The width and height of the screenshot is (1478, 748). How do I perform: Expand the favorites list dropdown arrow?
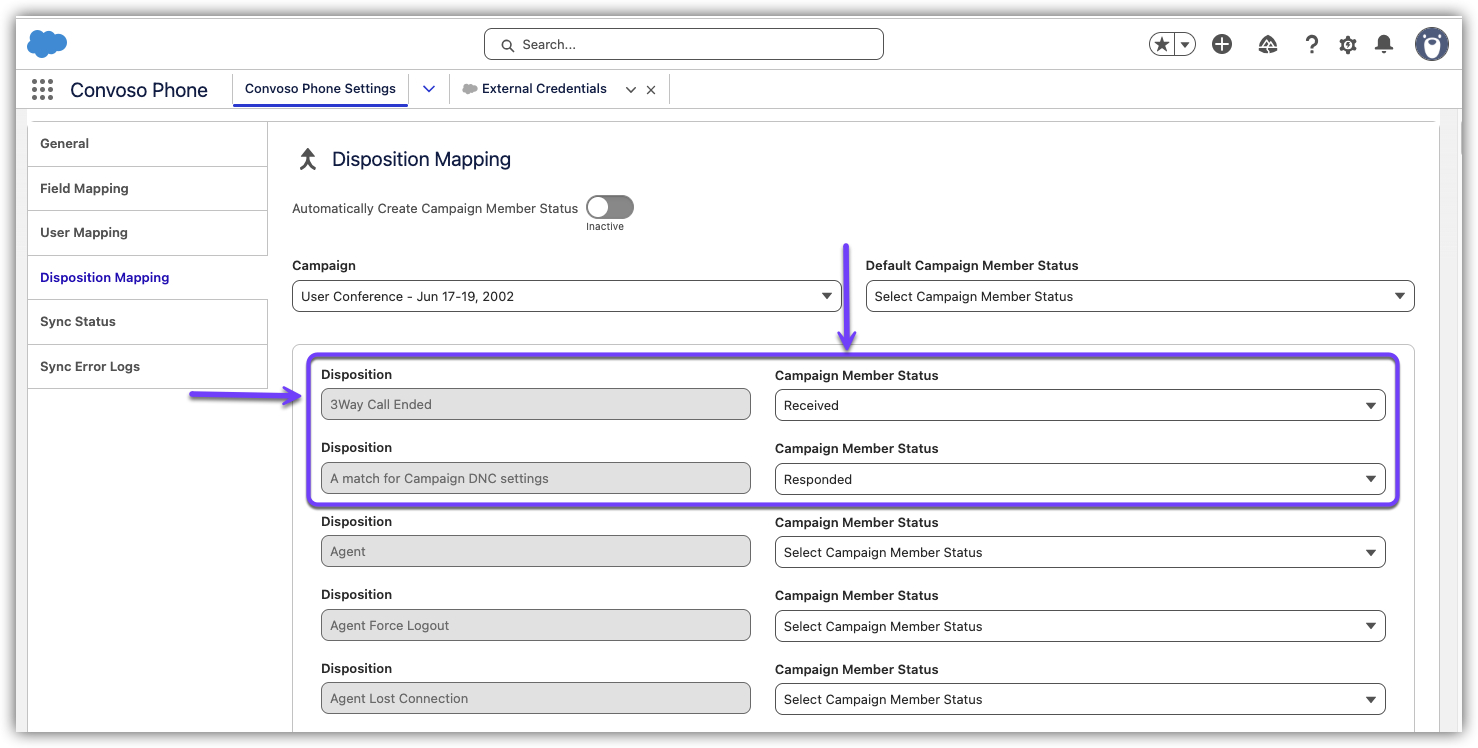(x=1185, y=44)
